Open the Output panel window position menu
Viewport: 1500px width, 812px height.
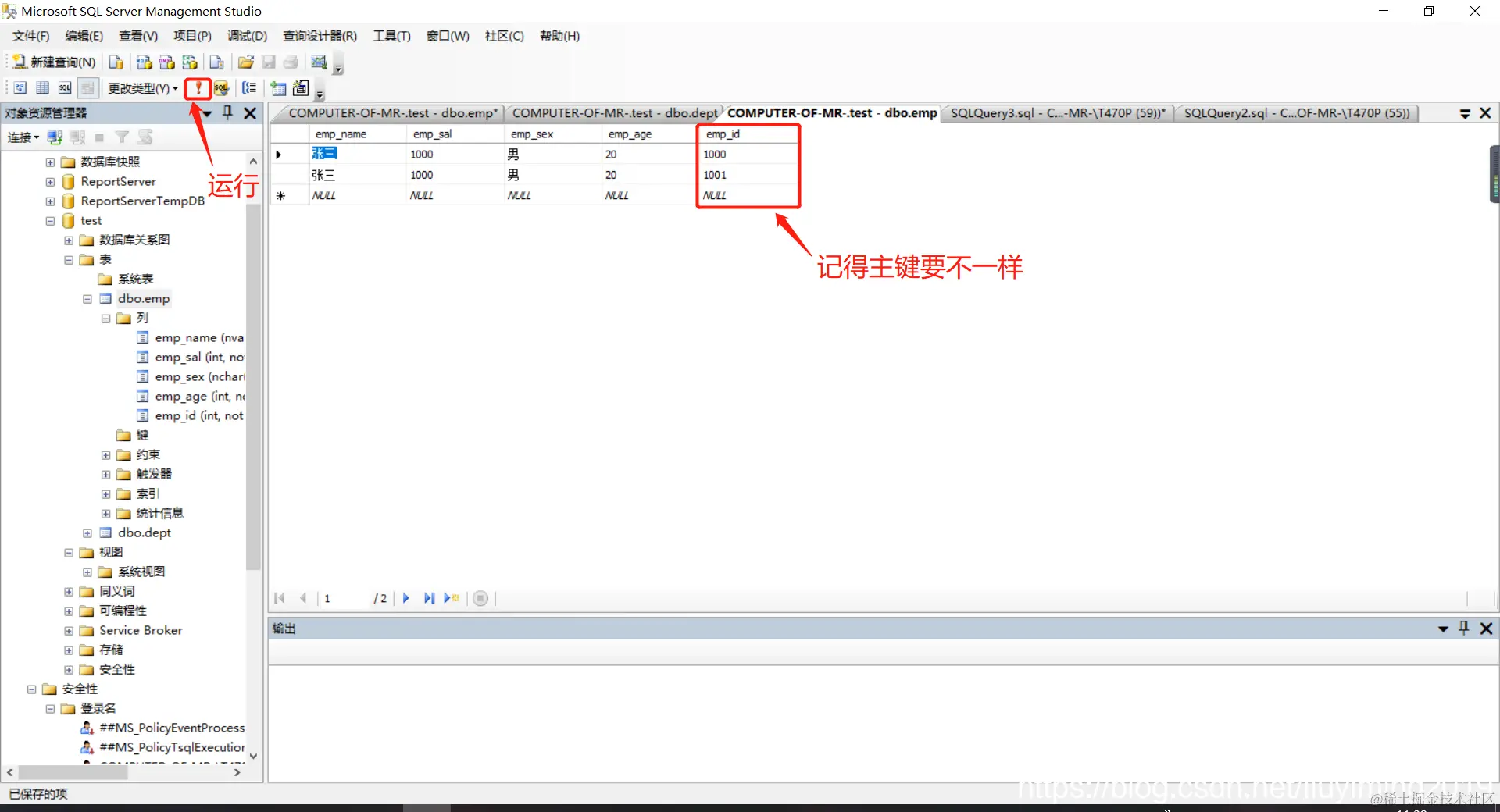click(1443, 629)
